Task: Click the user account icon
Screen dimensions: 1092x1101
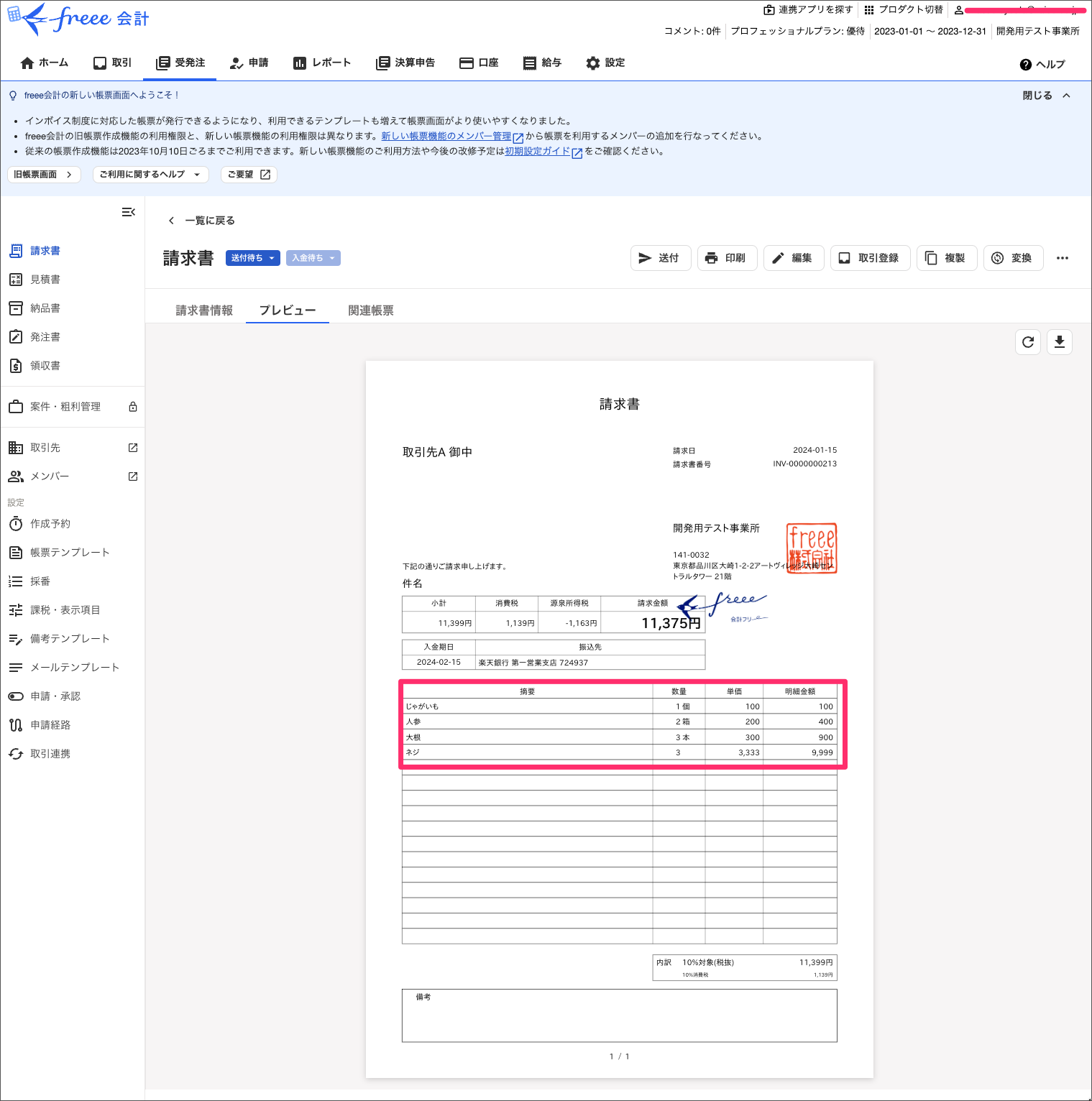Action: tap(958, 10)
